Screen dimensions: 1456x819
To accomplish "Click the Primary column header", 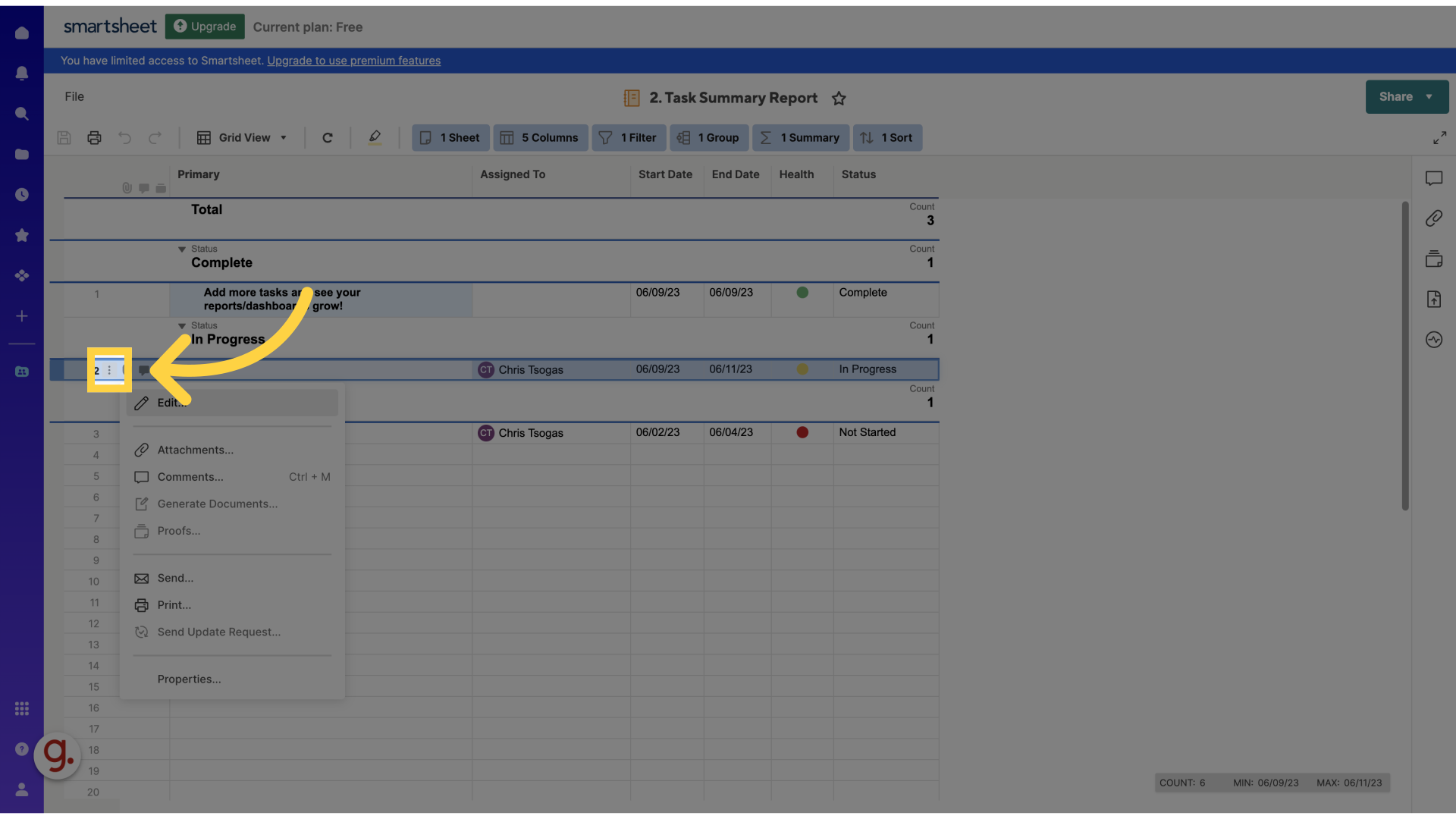I will (320, 174).
